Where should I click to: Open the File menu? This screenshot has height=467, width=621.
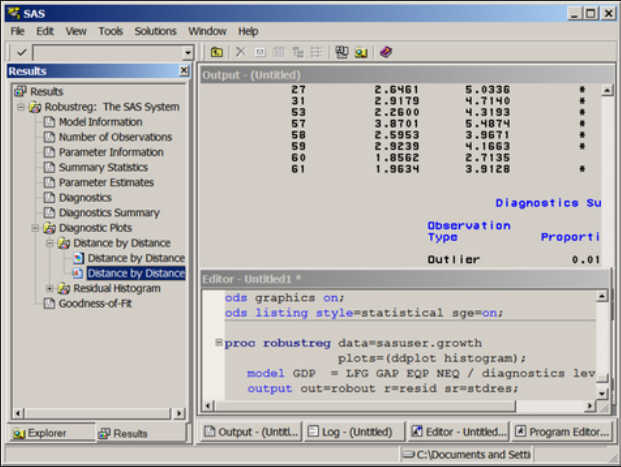point(17,31)
